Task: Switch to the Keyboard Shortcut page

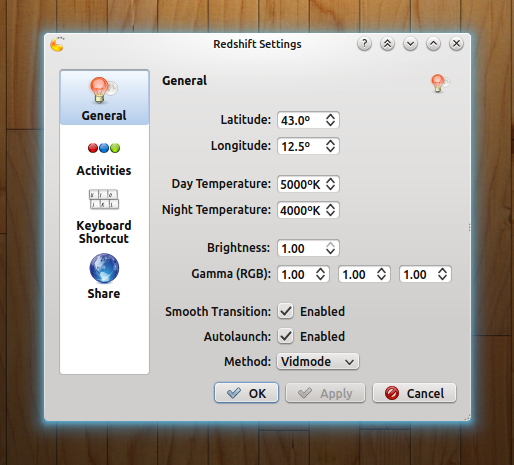Action: tap(104, 232)
